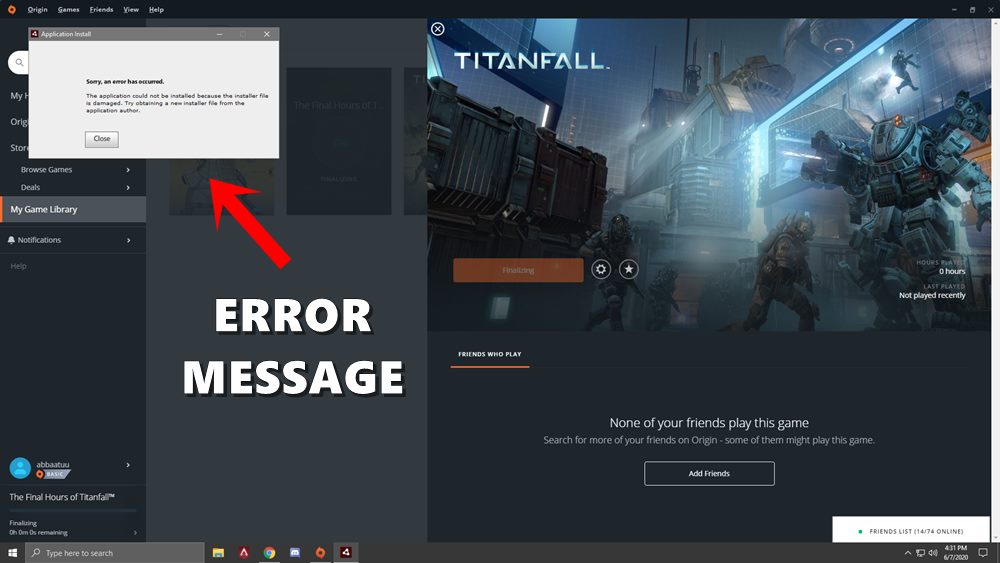Show hidden system tray icons
The width and height of the screenshot is (1000, 563).
908,553
